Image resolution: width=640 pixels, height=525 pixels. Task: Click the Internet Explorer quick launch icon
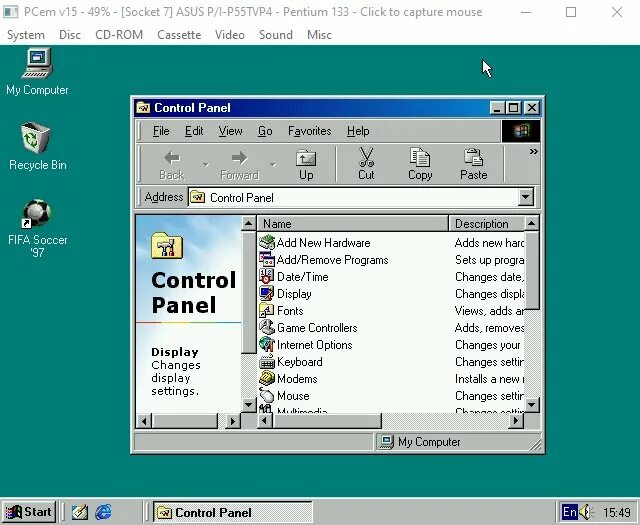pyautogui.click(x=103, y=512)
